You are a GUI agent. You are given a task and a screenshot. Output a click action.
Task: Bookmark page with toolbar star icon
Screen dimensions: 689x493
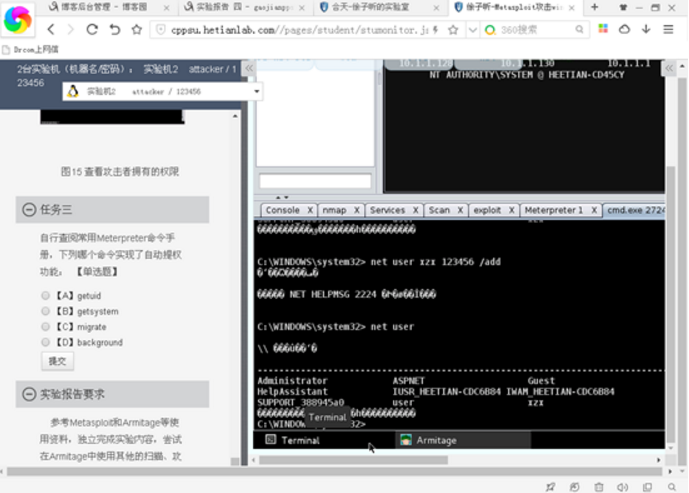coord(137,29)
